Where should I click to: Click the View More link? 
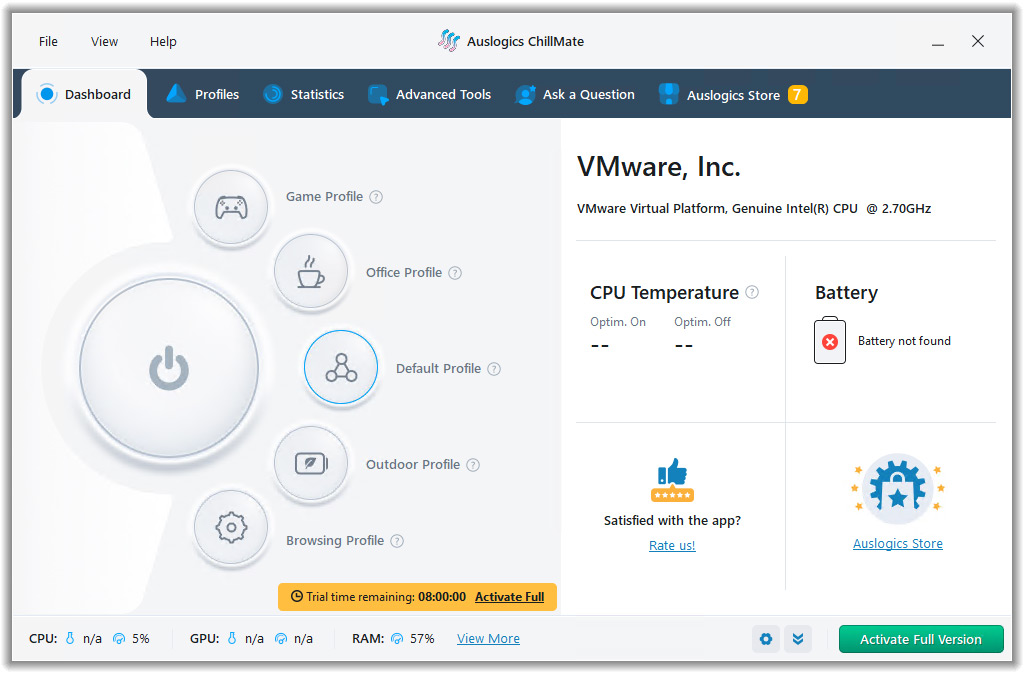tap(488, 638)
